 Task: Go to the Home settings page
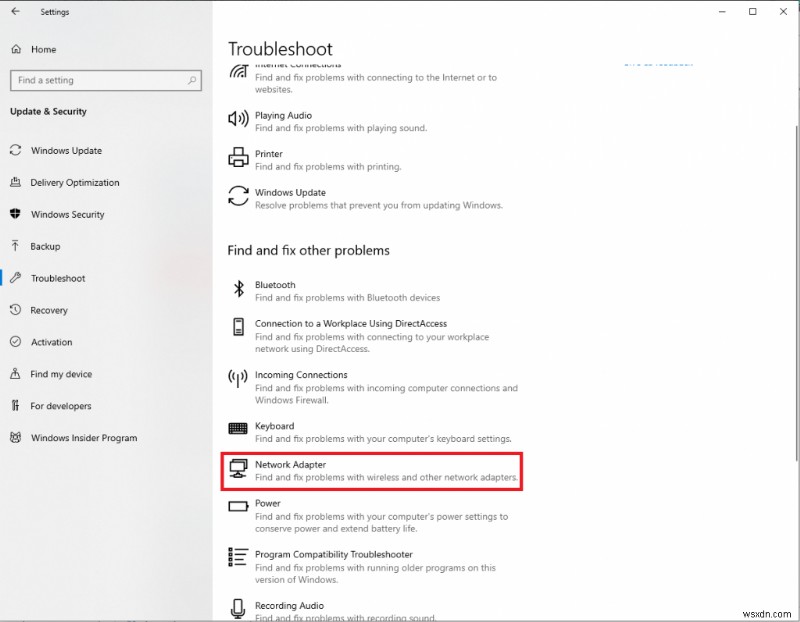coord(41,49)
